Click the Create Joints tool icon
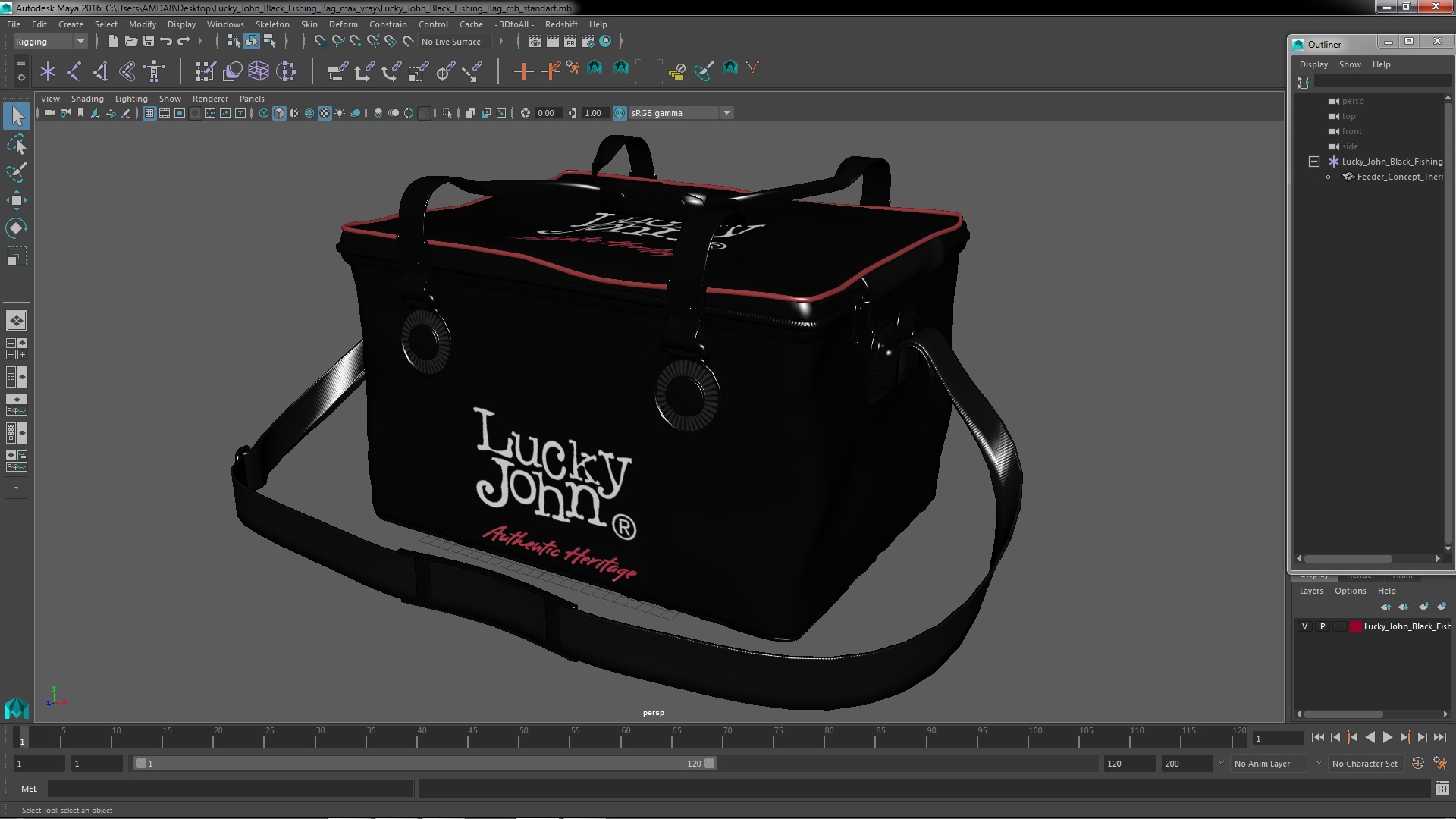This screenshot has width=1456, height=819. [x=74, y=71]
